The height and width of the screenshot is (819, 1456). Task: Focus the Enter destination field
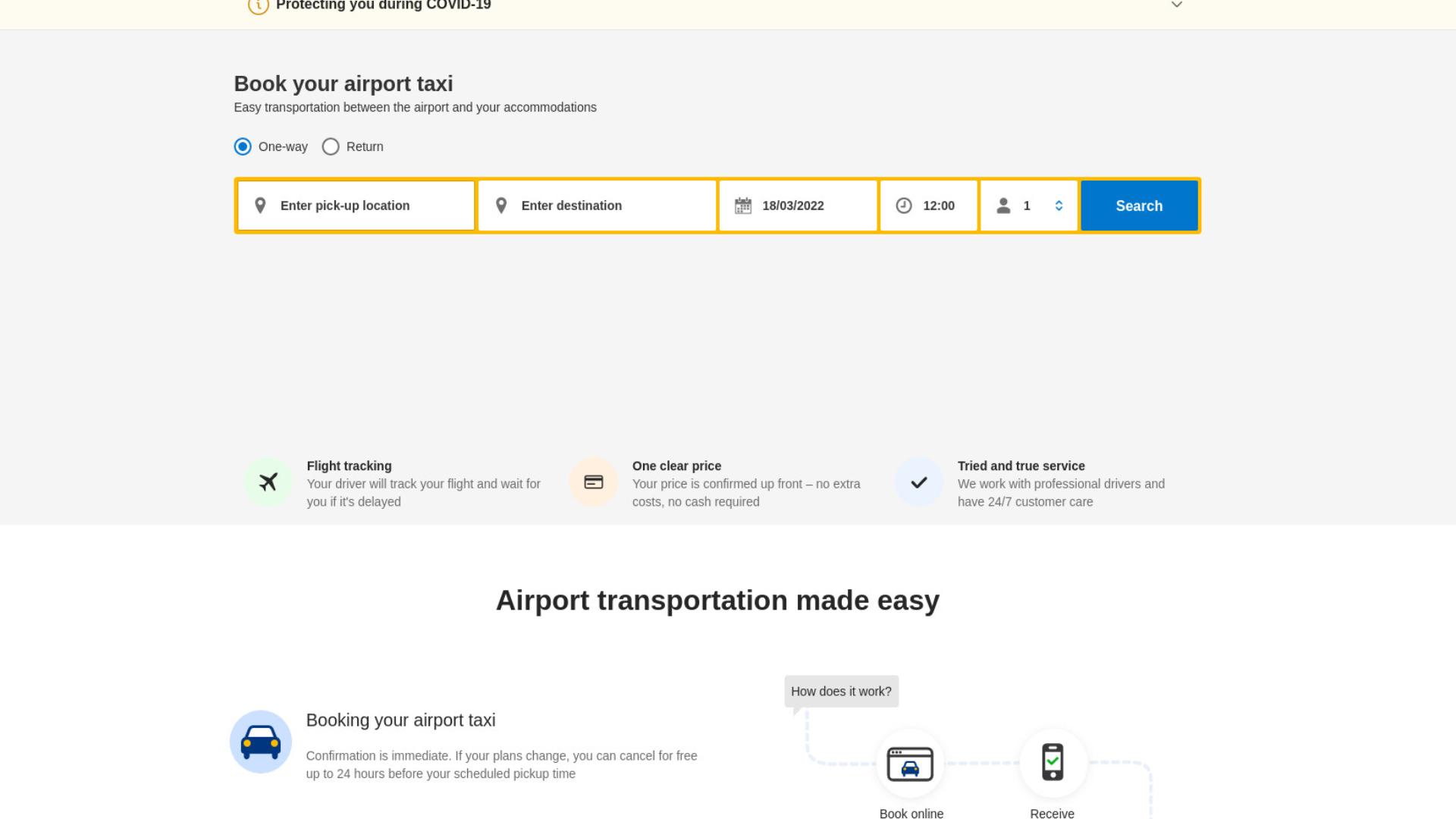[598, 206]
